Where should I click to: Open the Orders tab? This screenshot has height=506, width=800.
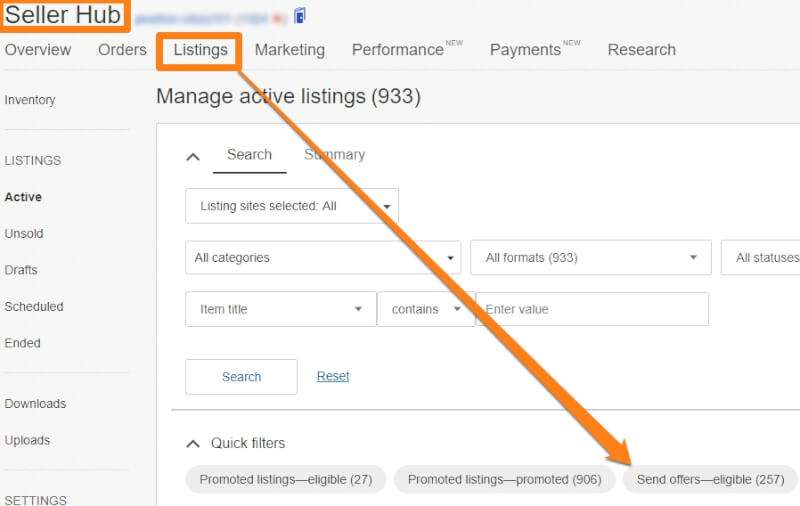(122, 50)
